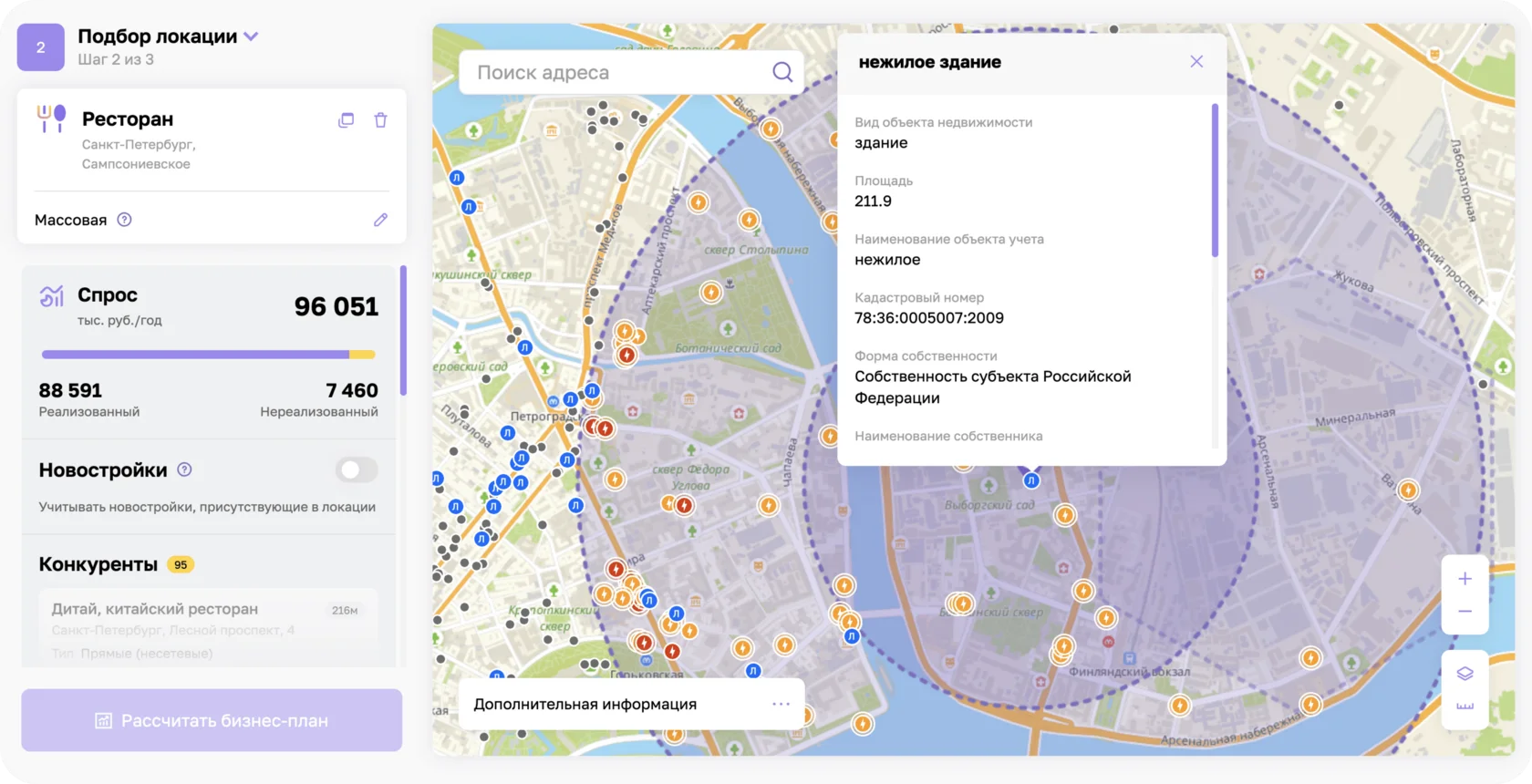This screenshot has height=784, width=1532.
Task: Open the help icon beside Новостройки
Action: [184, 469]
